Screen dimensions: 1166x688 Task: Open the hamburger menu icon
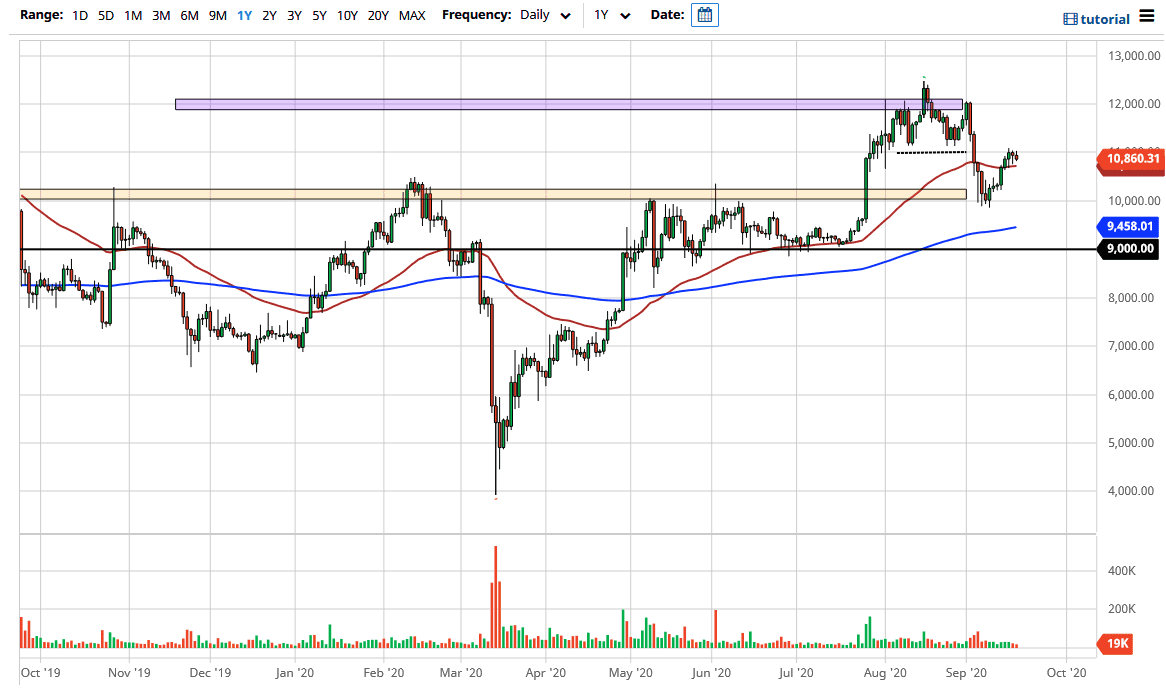1145,17
